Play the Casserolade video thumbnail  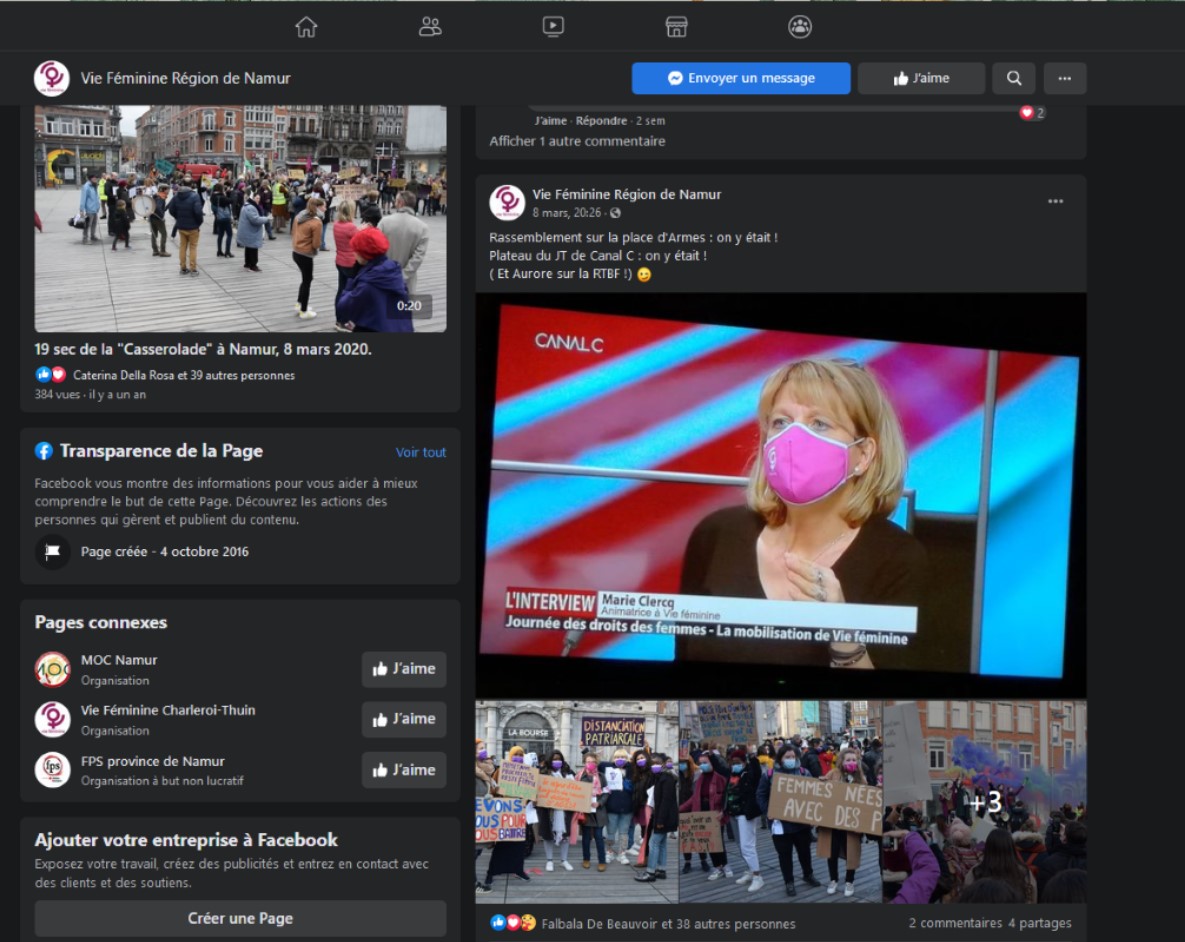[x=240, y=218]
